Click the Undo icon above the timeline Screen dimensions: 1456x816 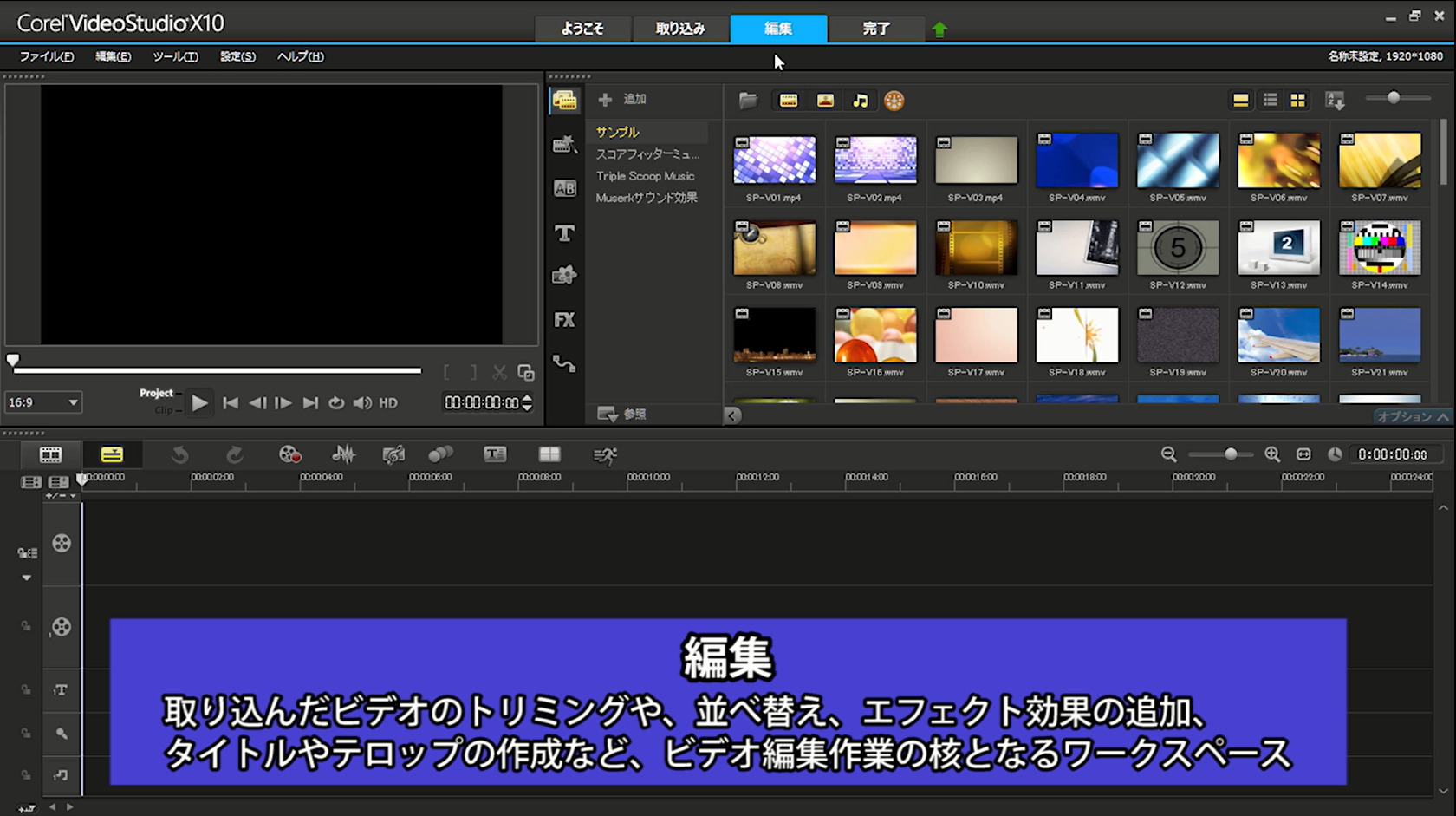[181, 454]
